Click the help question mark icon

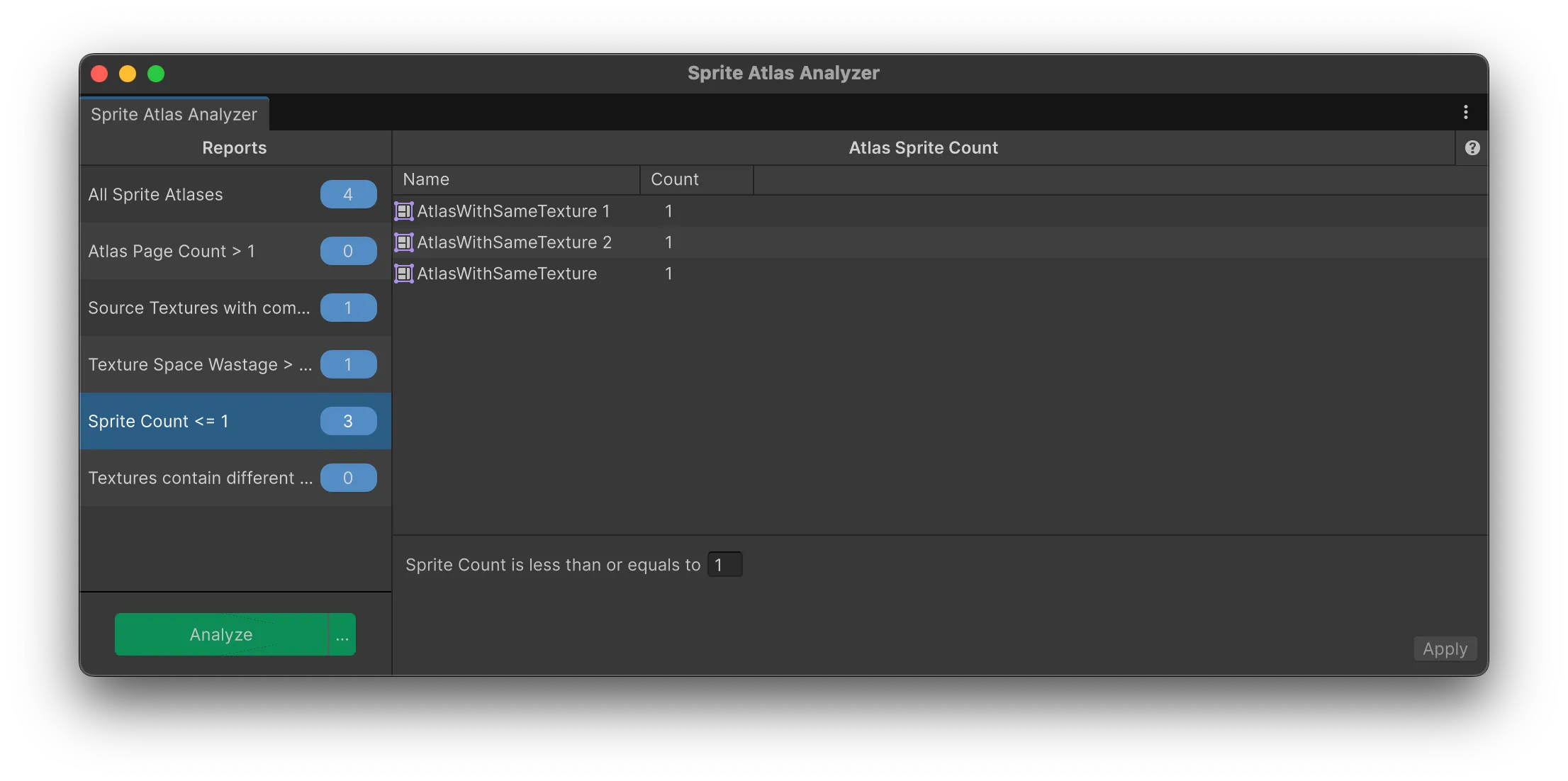coord(1472,147)
